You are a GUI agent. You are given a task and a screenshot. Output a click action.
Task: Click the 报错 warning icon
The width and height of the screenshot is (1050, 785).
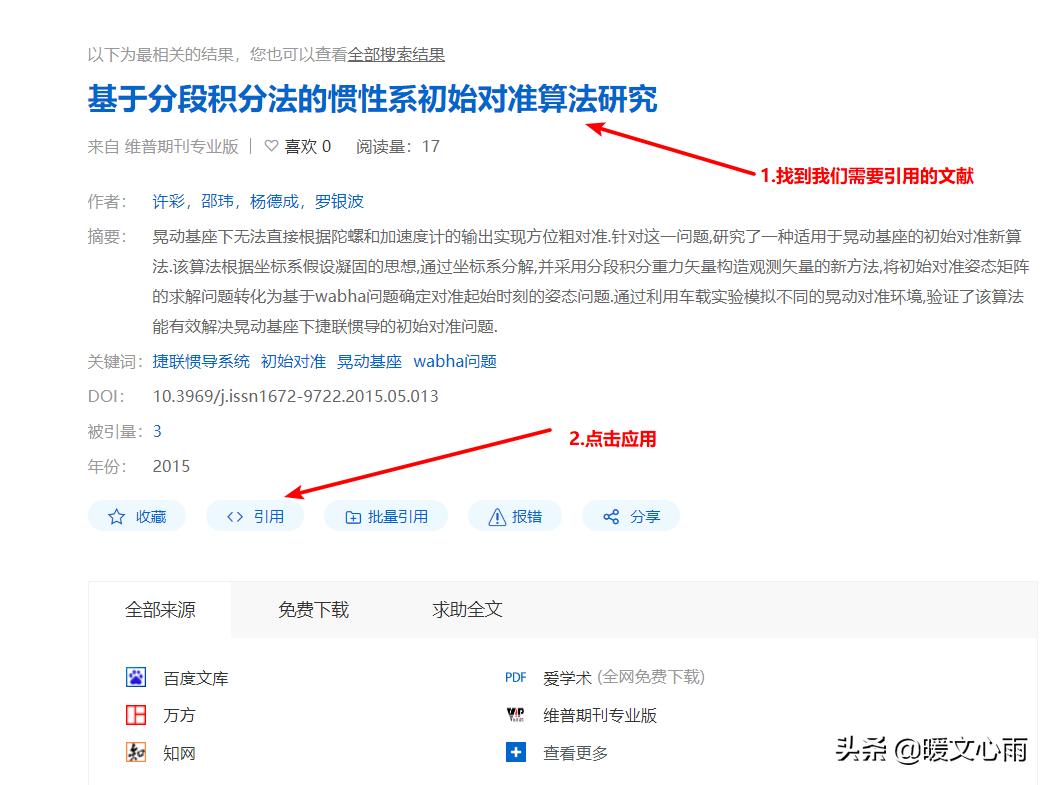(497, 516)
